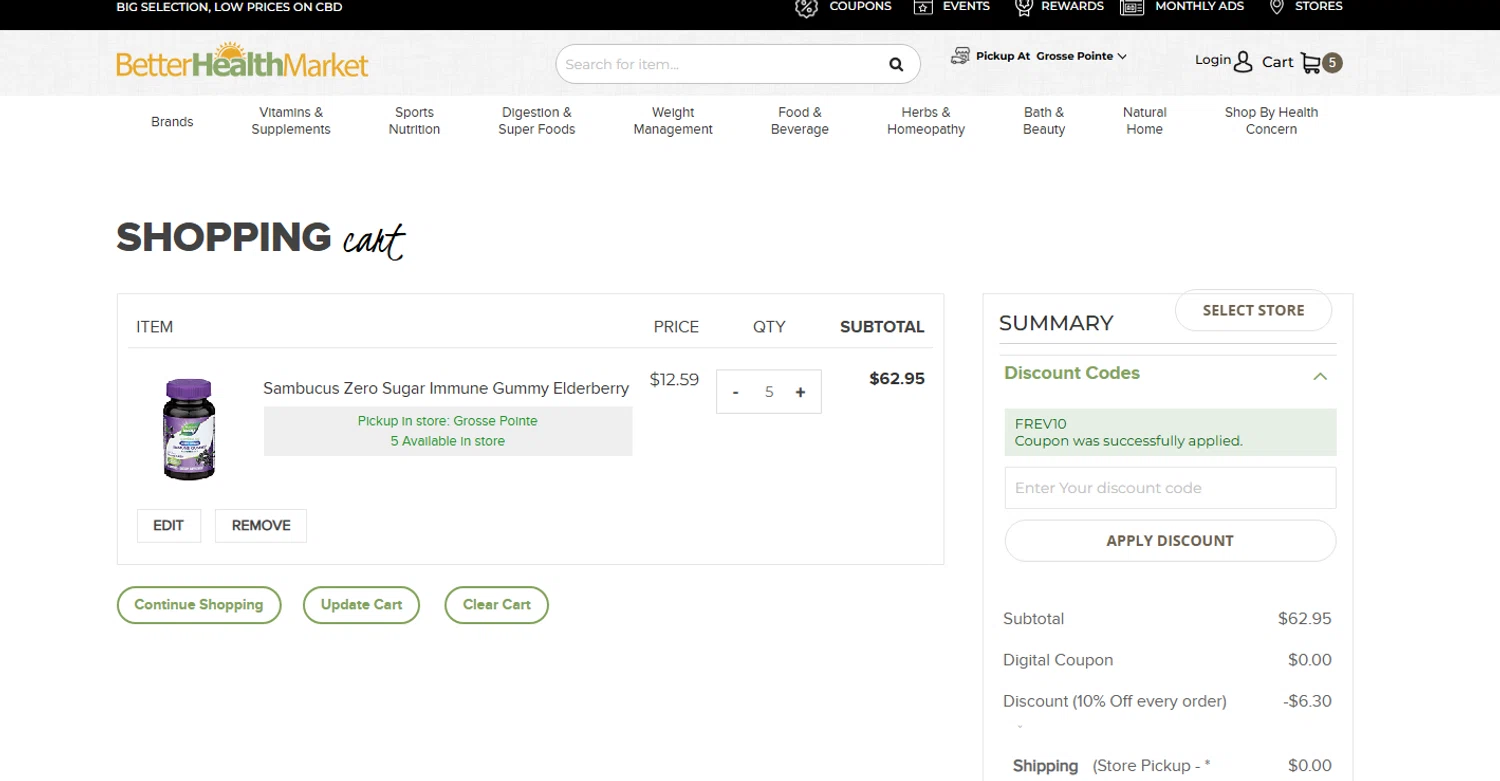Click the Stores link text
The image size is (1500, 781).
(x=1318, y=6)
